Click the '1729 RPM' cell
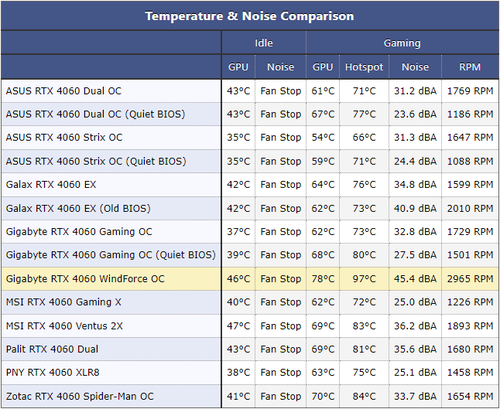Image resolution: width=500 pixels, height=409 pixels. (470, 232)
